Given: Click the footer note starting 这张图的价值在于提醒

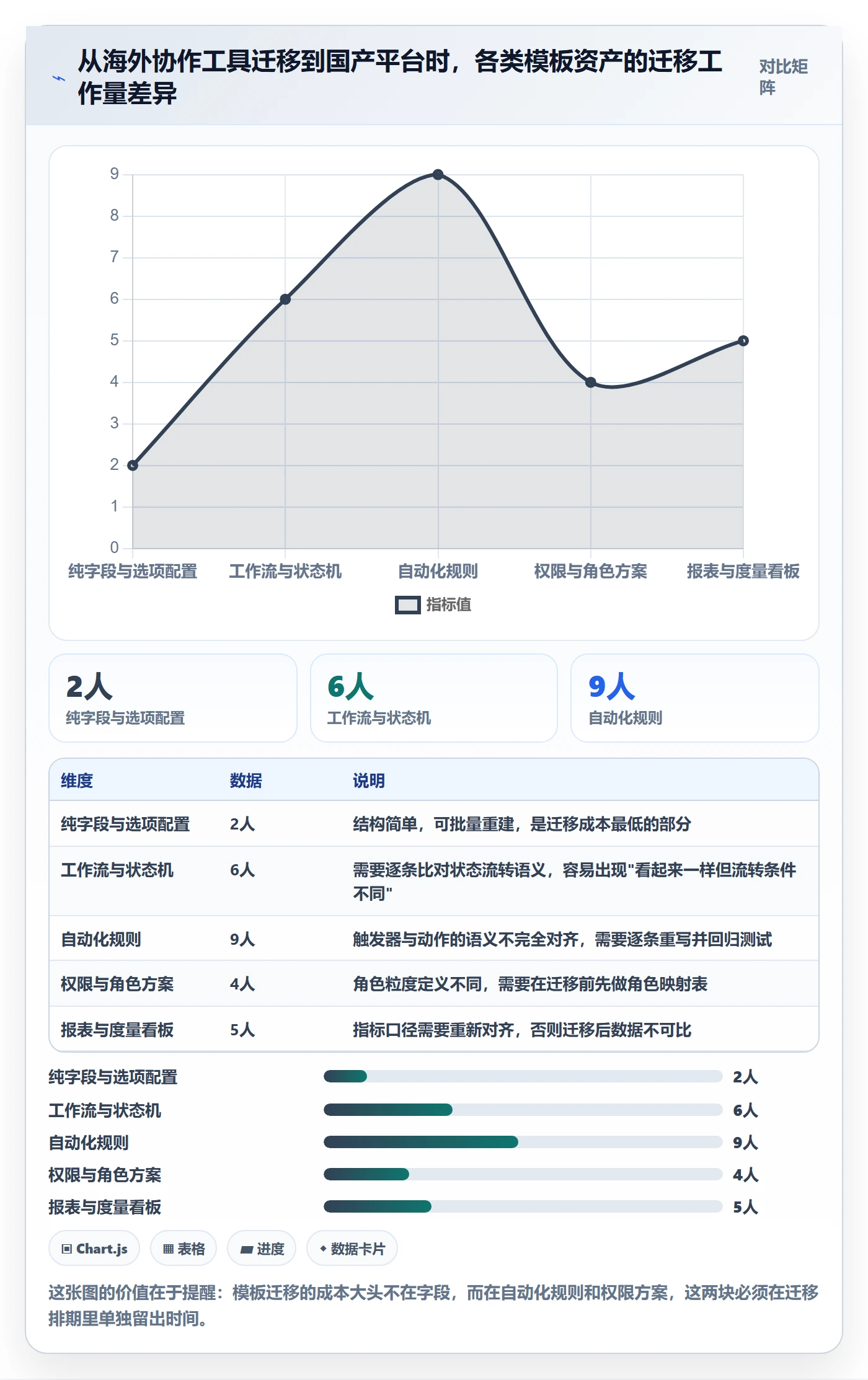Looking at the screenshot, I should tap(433, 1306).
